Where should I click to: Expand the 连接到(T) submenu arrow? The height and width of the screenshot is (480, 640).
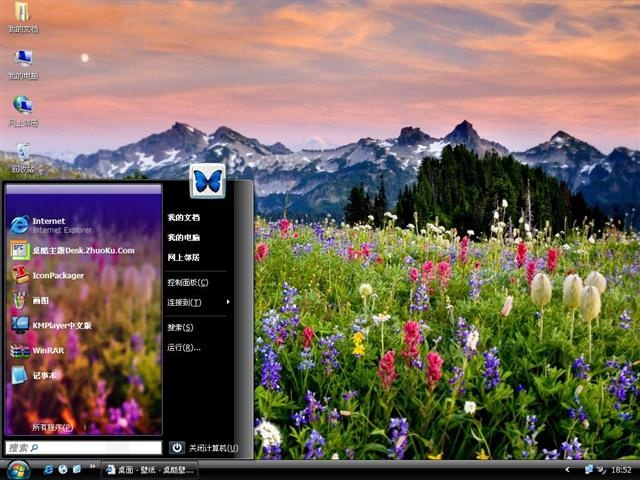pos(228,302)
